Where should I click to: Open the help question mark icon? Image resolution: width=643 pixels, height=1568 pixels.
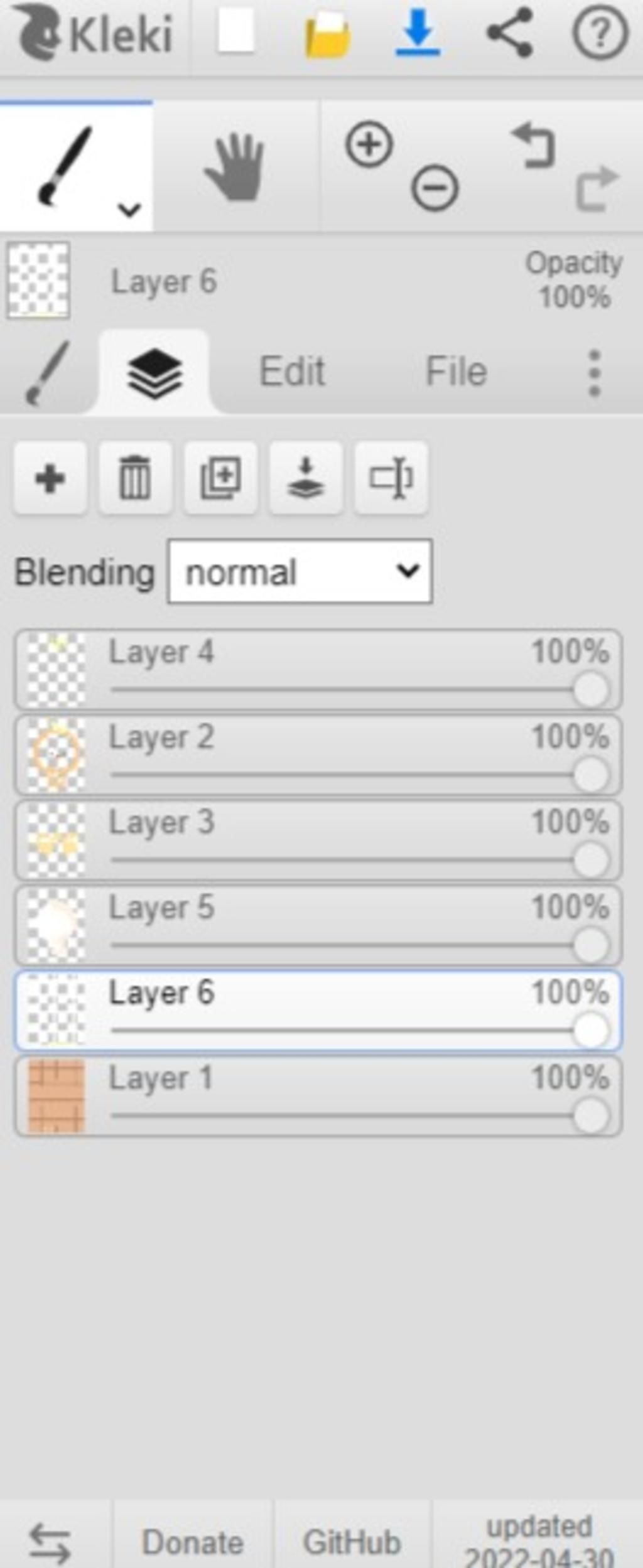(x=600, y=33)
